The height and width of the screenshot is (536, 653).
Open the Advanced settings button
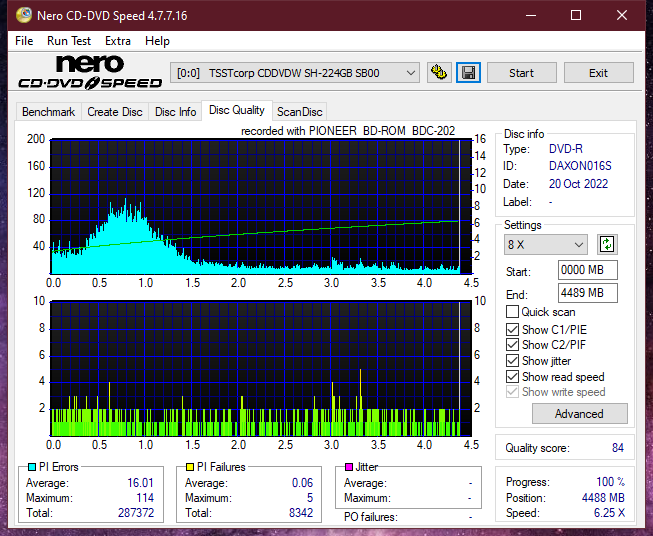[579, 414]
